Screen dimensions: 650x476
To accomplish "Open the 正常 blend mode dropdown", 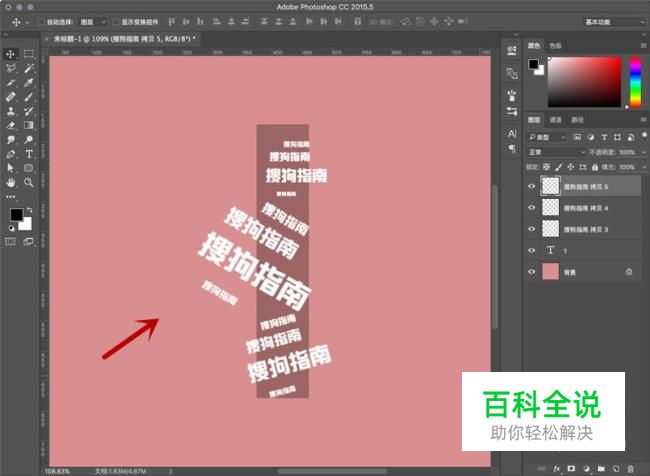I will (556, 152).
